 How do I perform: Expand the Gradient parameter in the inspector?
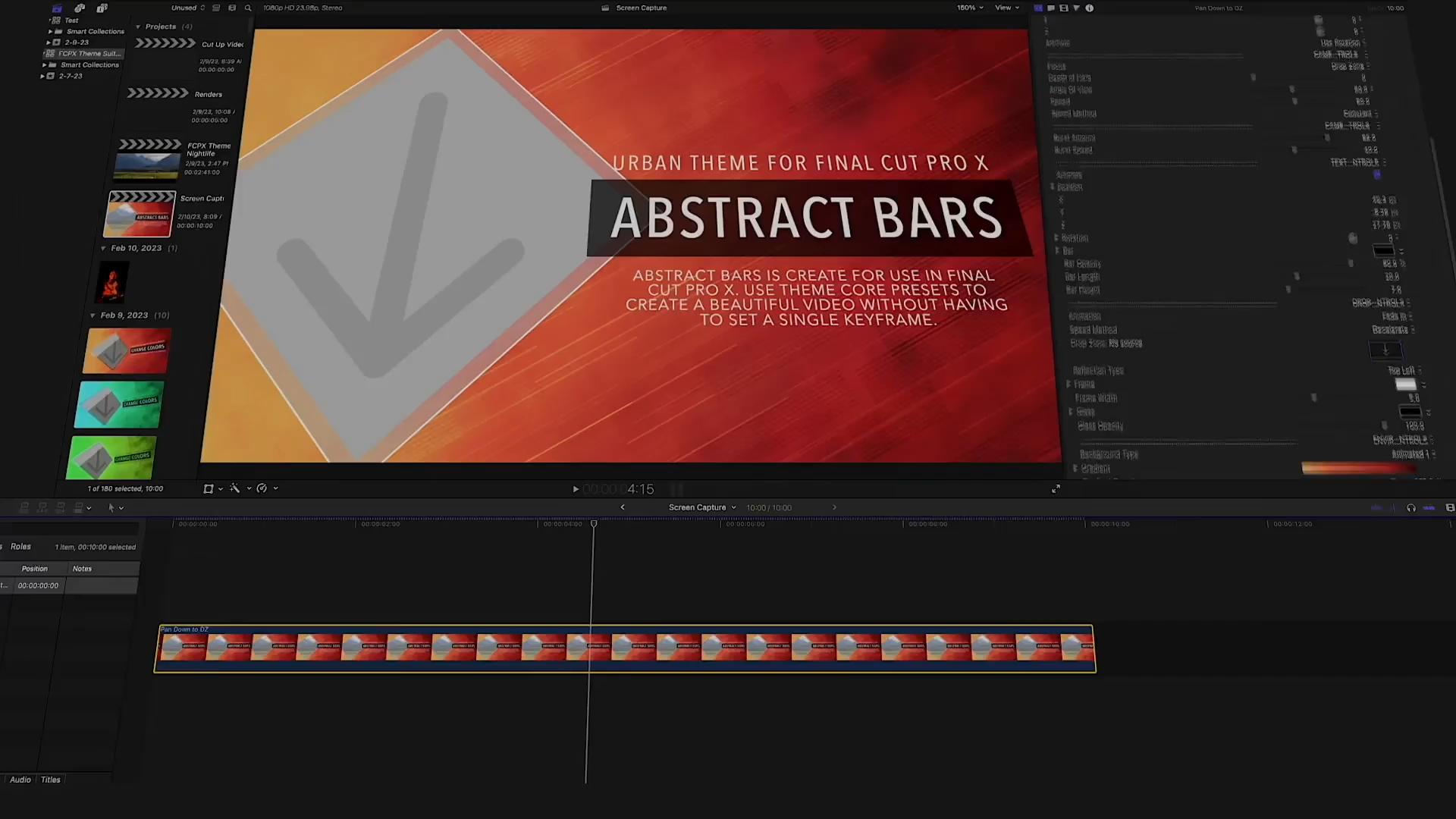coord(1075,469)
